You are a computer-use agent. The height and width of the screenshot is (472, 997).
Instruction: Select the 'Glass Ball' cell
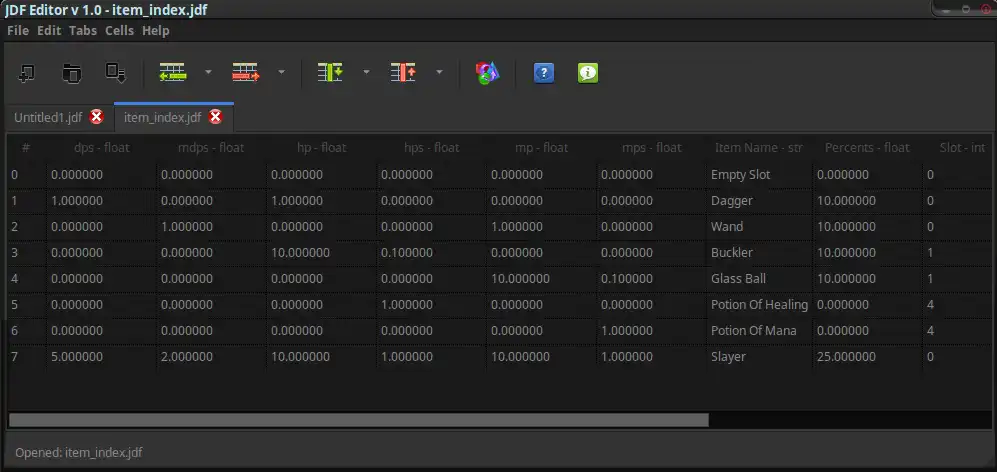coord(759,279)
